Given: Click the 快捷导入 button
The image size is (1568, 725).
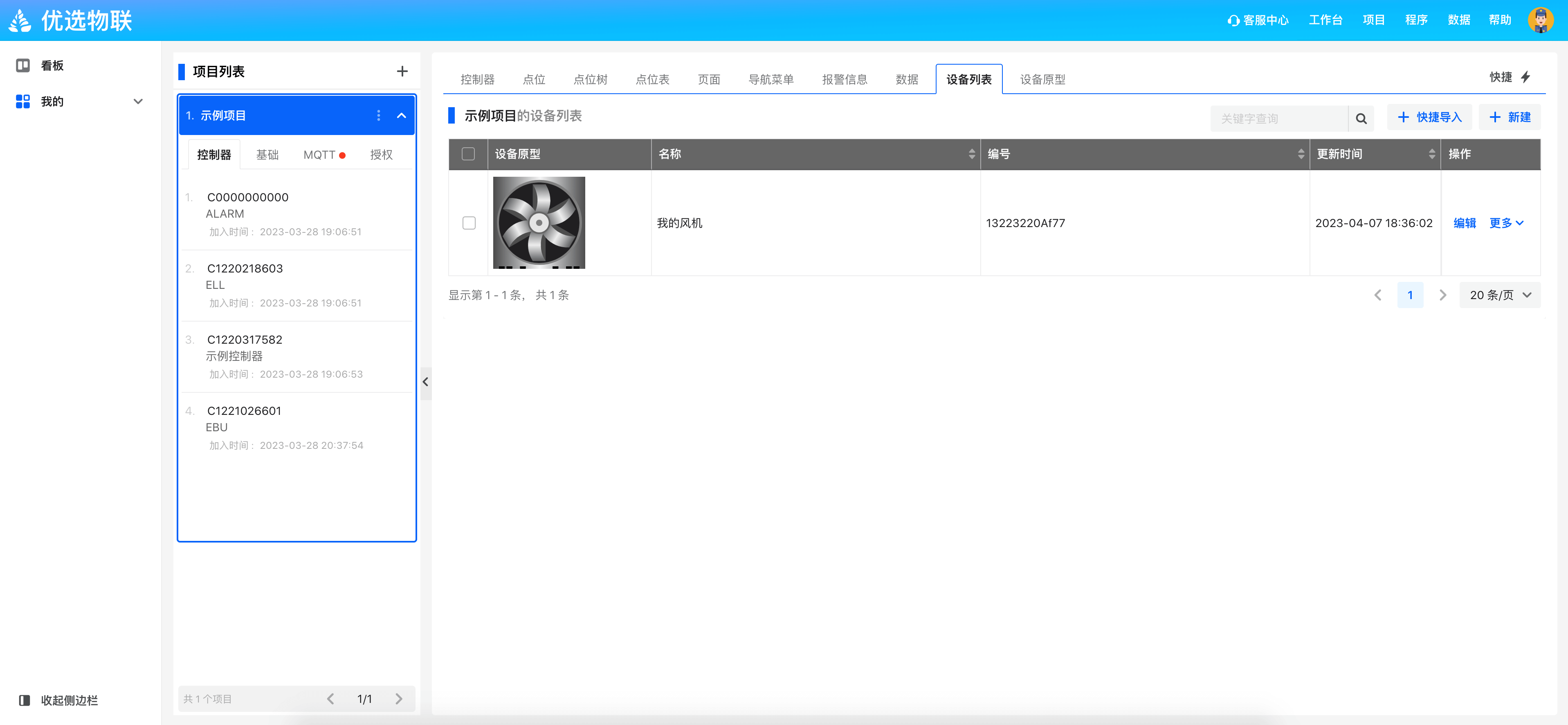Looking at the screenshot, I should point(1429,117).
